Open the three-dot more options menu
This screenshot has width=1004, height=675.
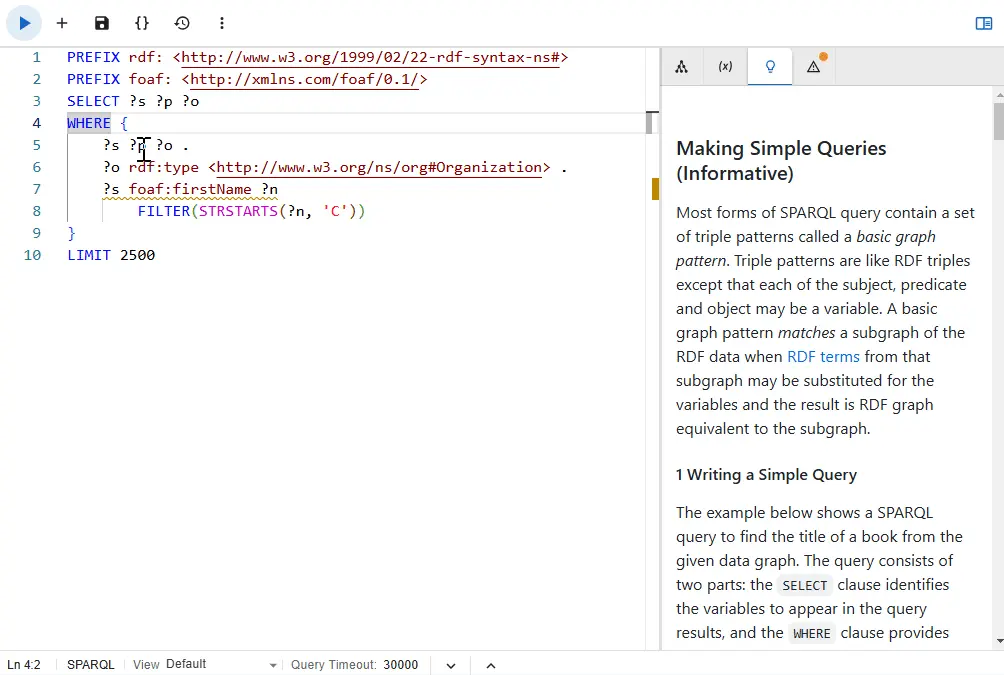point(222,24)
